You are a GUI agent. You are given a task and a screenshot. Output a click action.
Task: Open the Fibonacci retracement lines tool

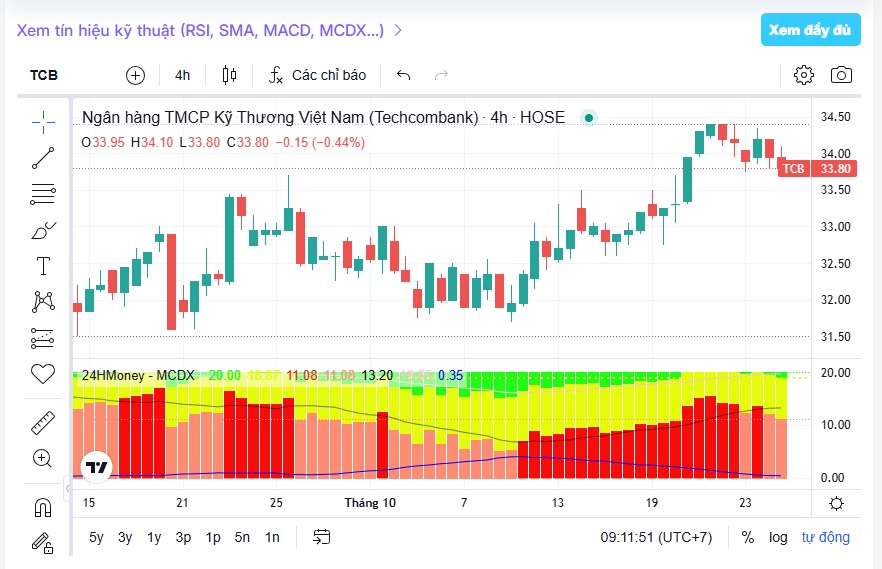point(43,194)
